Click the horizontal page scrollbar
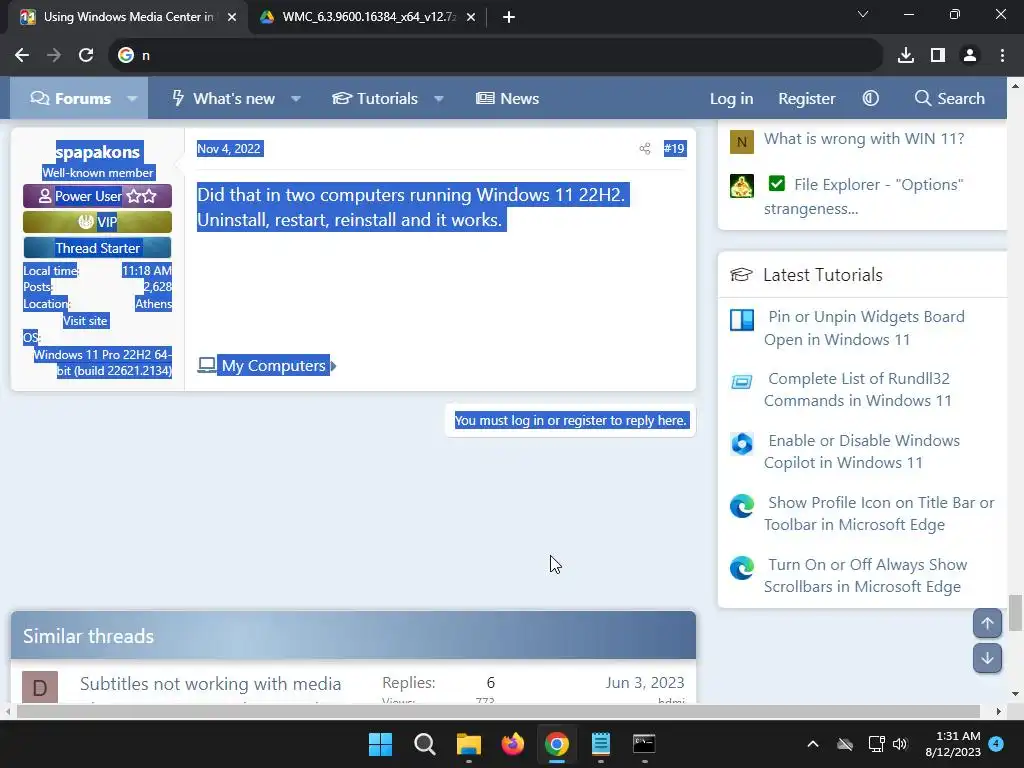The image size is (1024, 768). click(498, 711)
